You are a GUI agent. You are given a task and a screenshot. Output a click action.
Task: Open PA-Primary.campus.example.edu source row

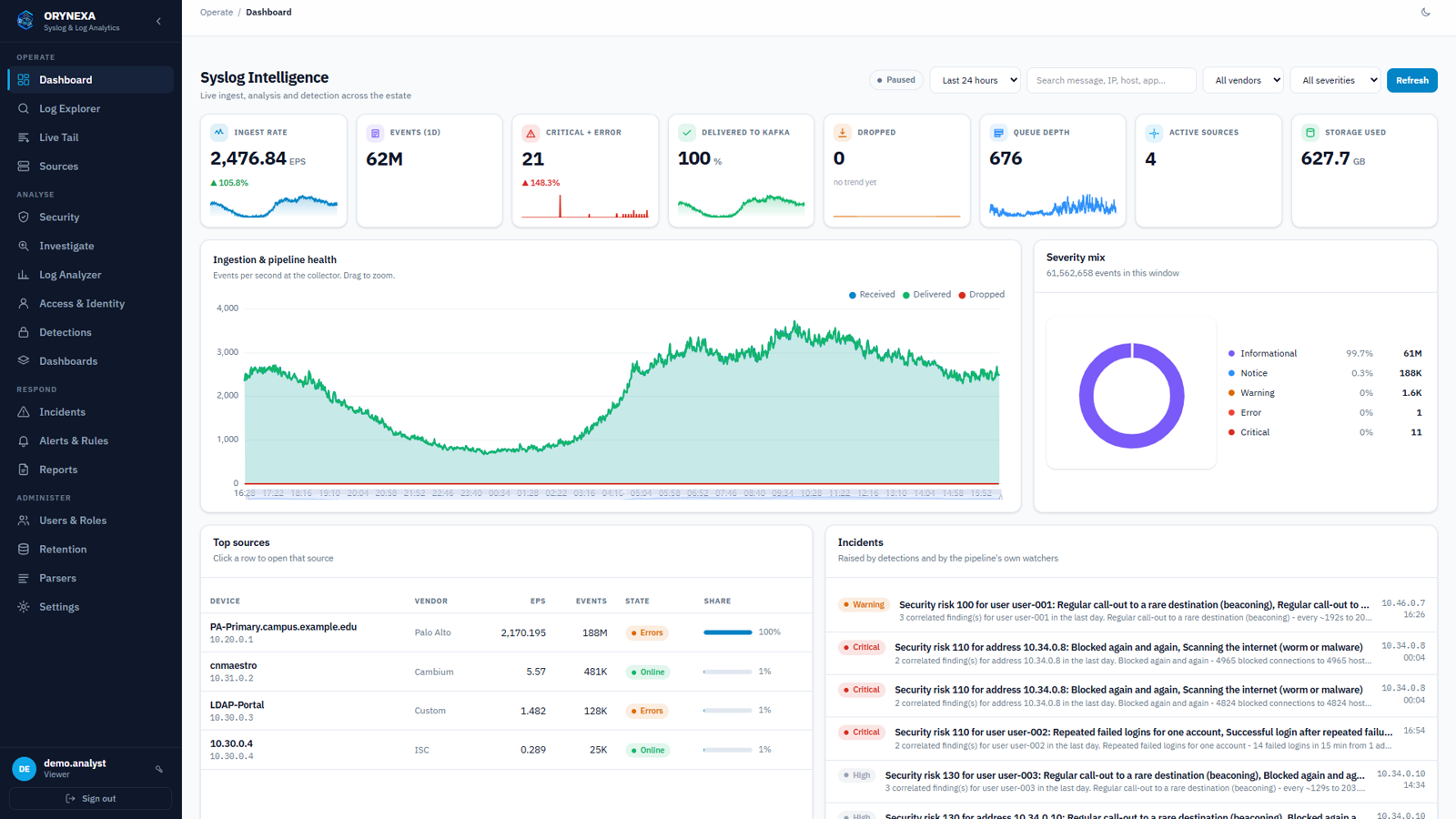(506, 632)
